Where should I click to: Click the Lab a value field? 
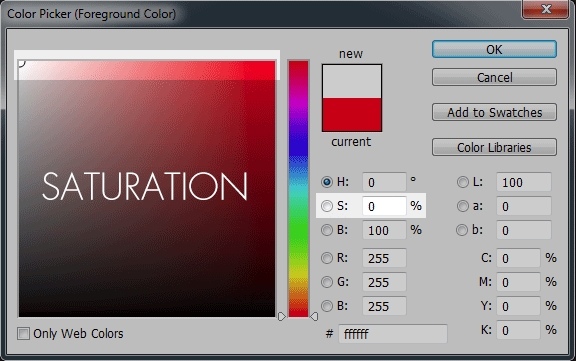tap(524, 206)
